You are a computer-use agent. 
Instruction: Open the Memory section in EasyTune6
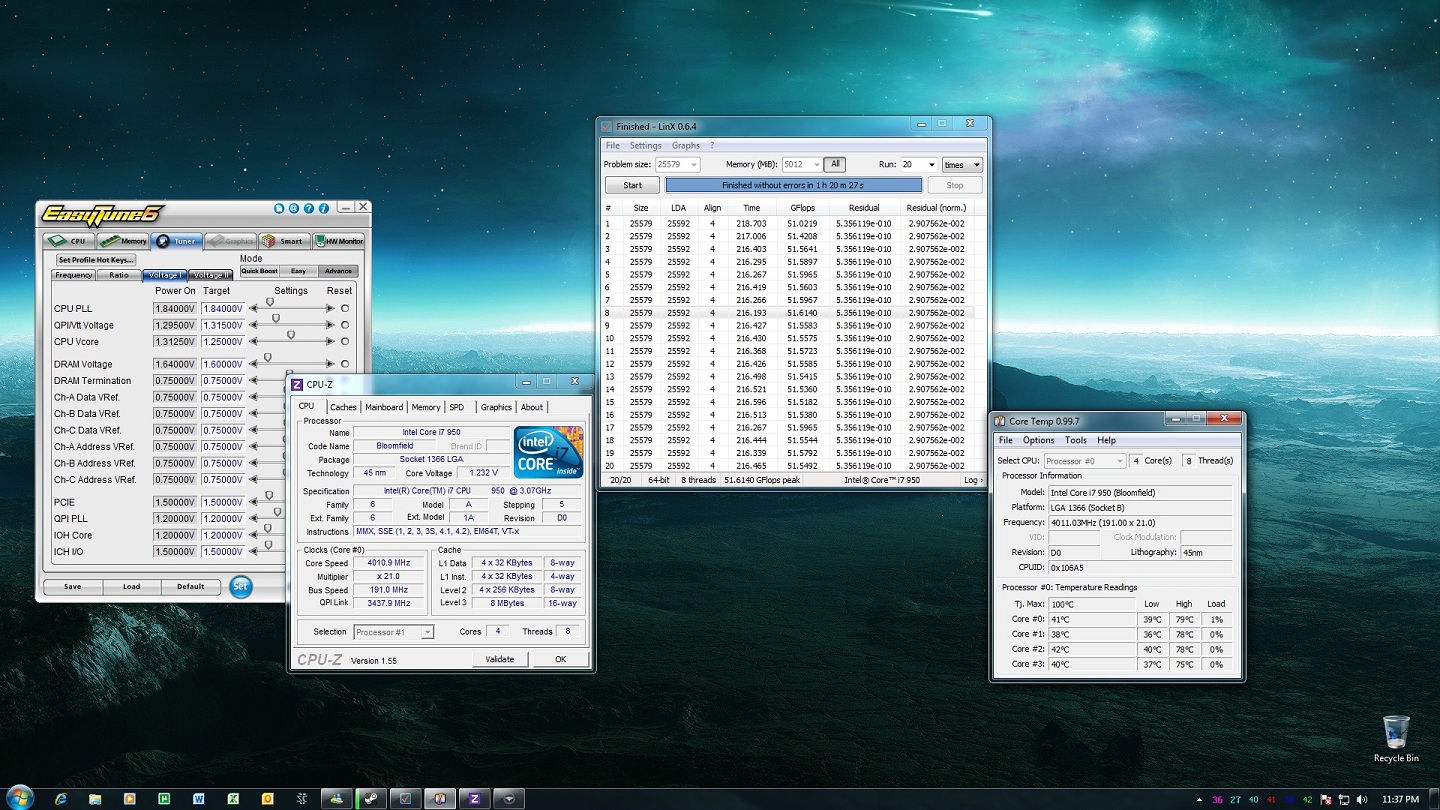(124, 241)
